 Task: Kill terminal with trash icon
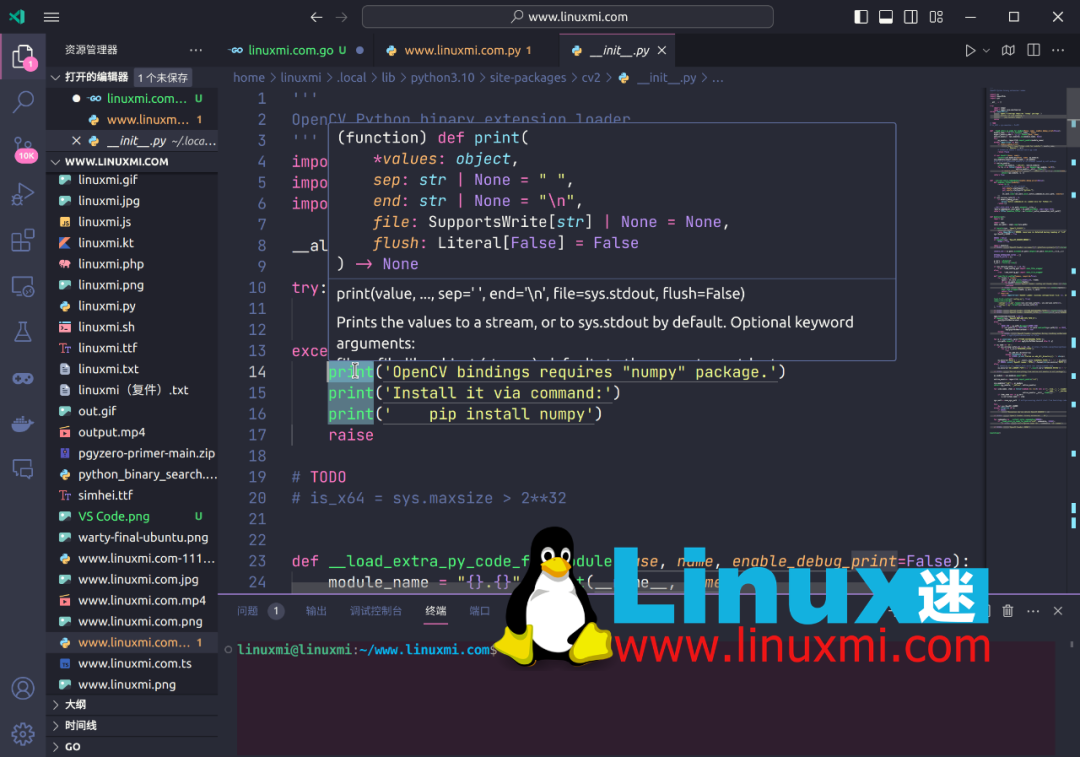pos(1008,611)
